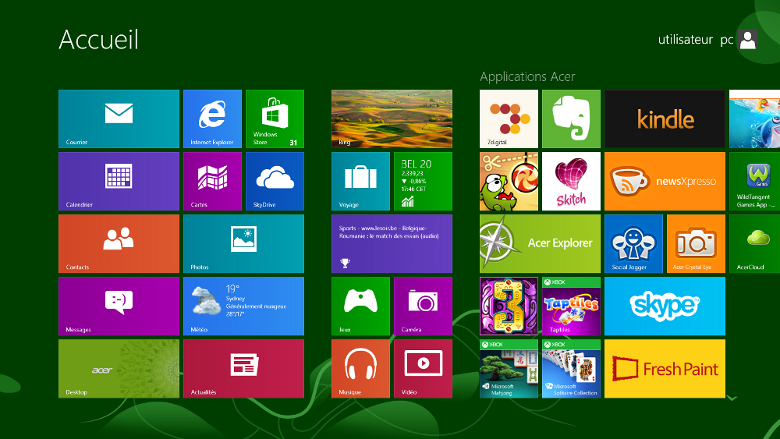Screen dimensions: 780x439
Task: Launch the Social Jogger tile
Action: click(633, 244)
